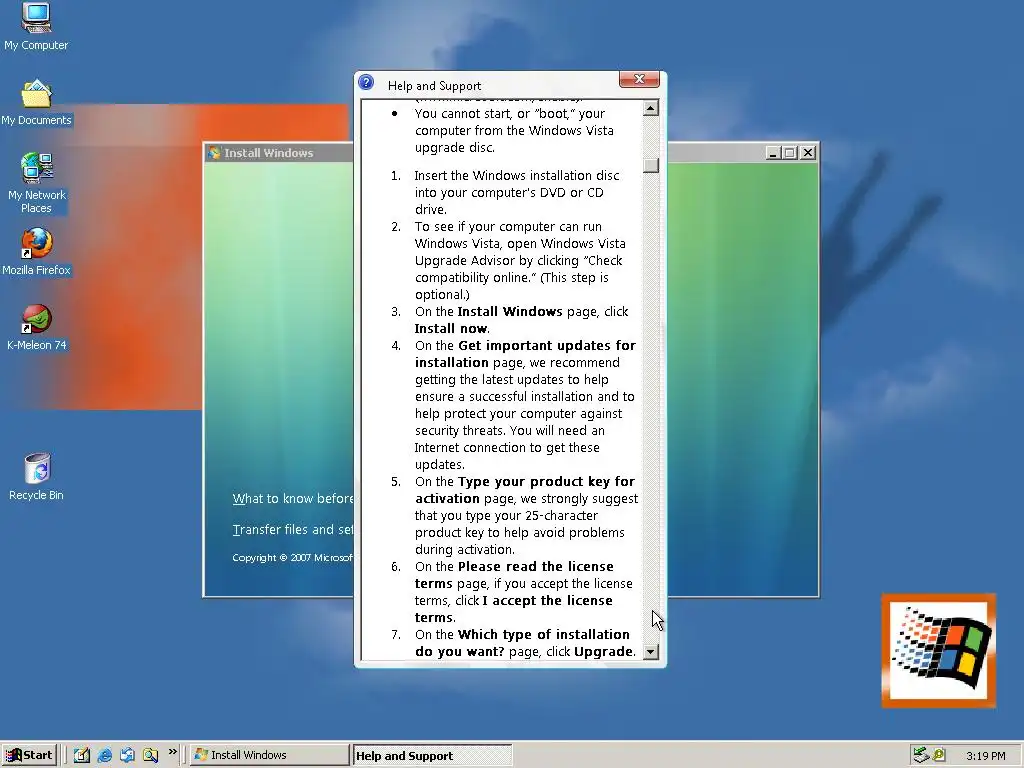The height and width of the screenshot is (768, 1024).
Task: Click the scrollbar up arrow in Help
Action: click(x=650, y=108)
